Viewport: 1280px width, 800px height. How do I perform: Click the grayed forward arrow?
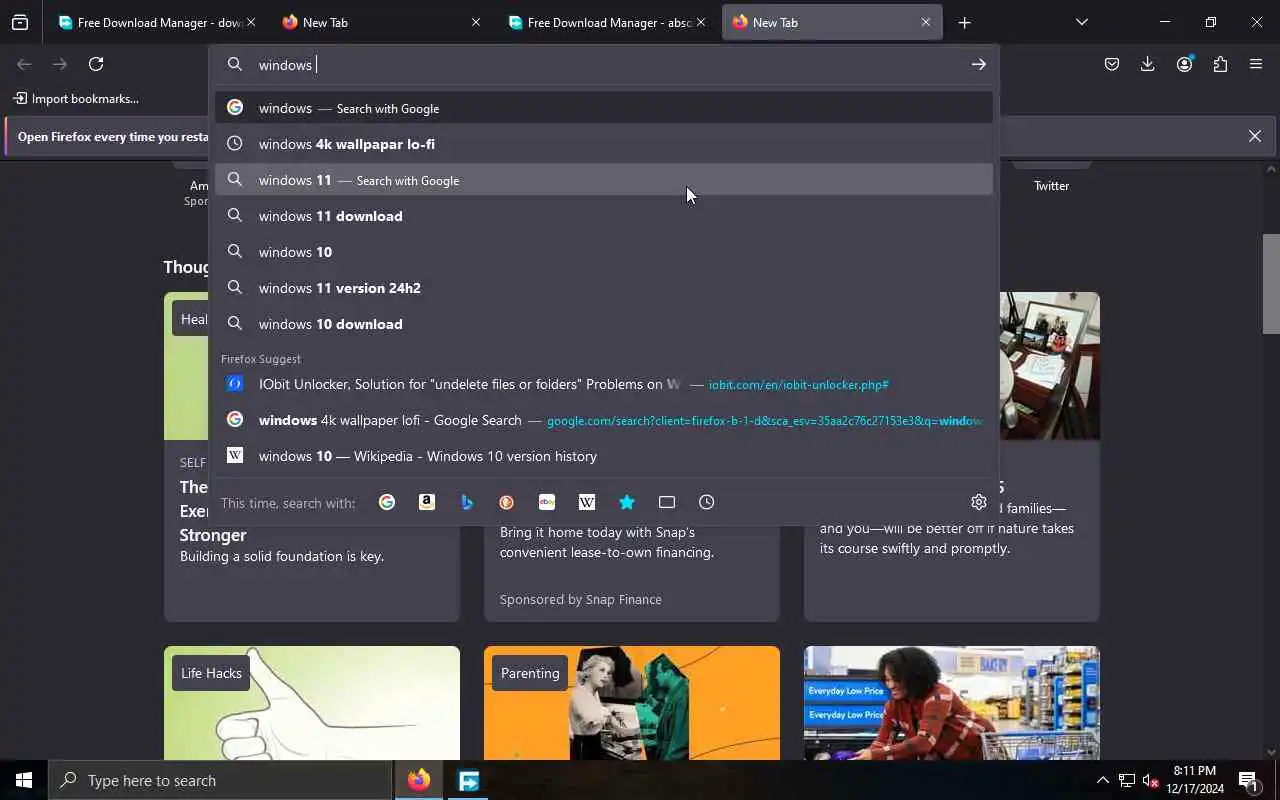click(60, 64)
